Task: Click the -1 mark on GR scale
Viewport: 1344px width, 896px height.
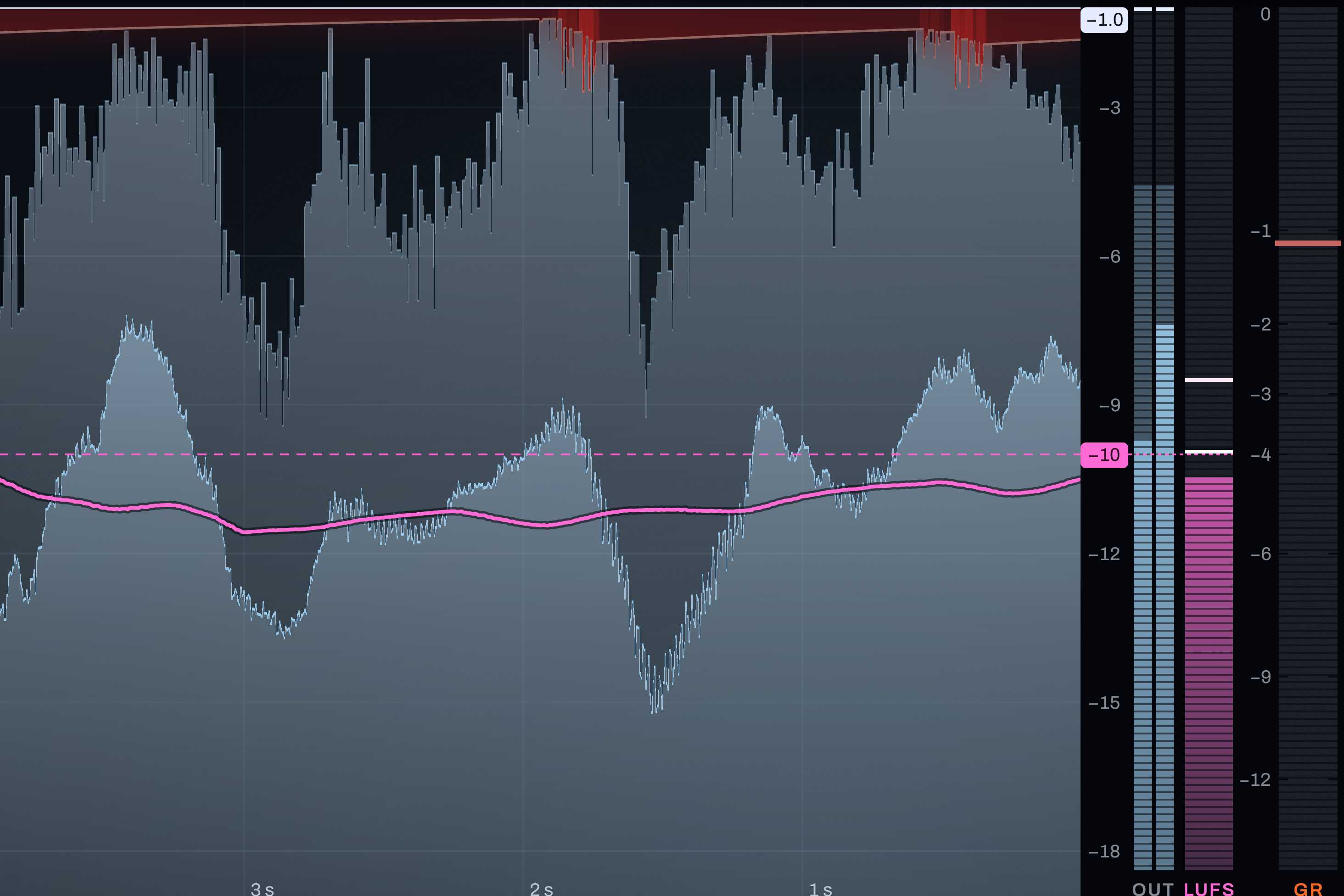Action: click(1260, 231)
